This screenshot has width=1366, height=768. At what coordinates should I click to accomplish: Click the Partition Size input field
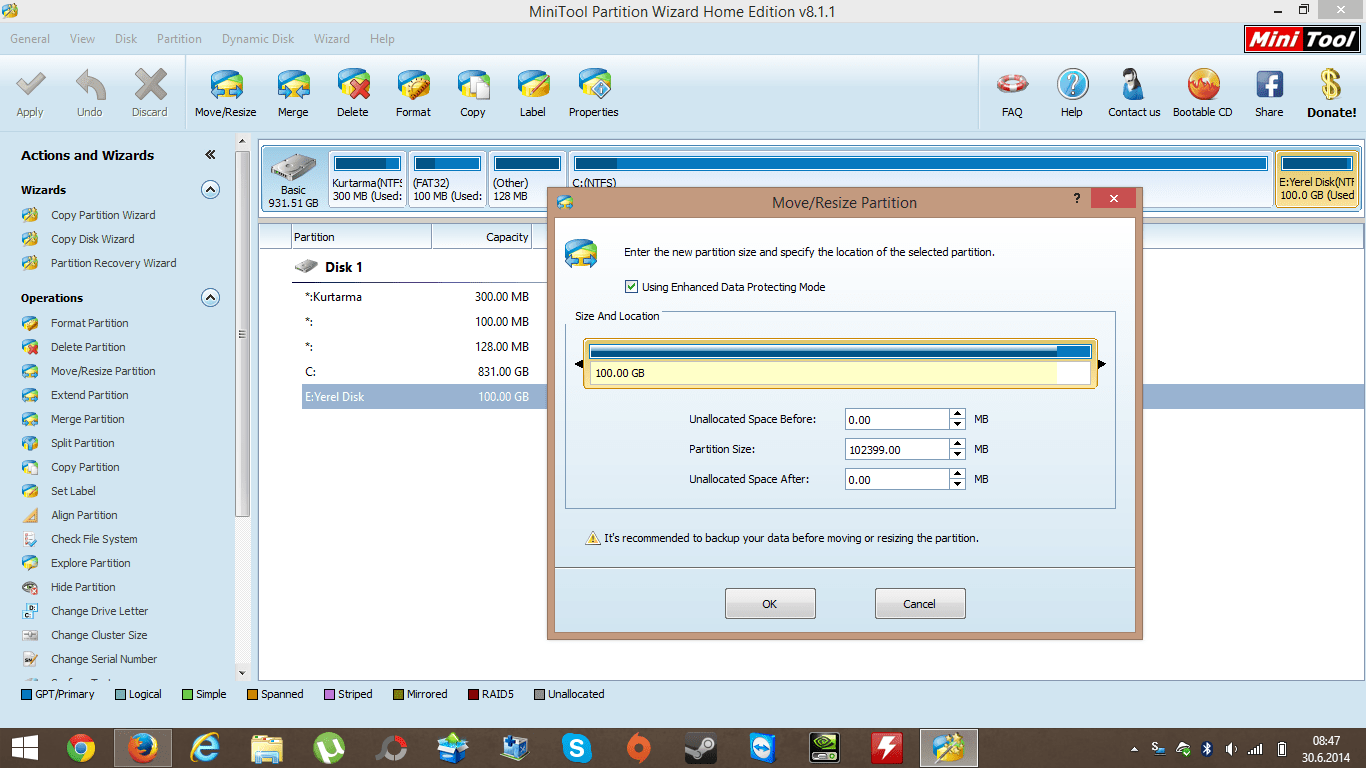897,450
